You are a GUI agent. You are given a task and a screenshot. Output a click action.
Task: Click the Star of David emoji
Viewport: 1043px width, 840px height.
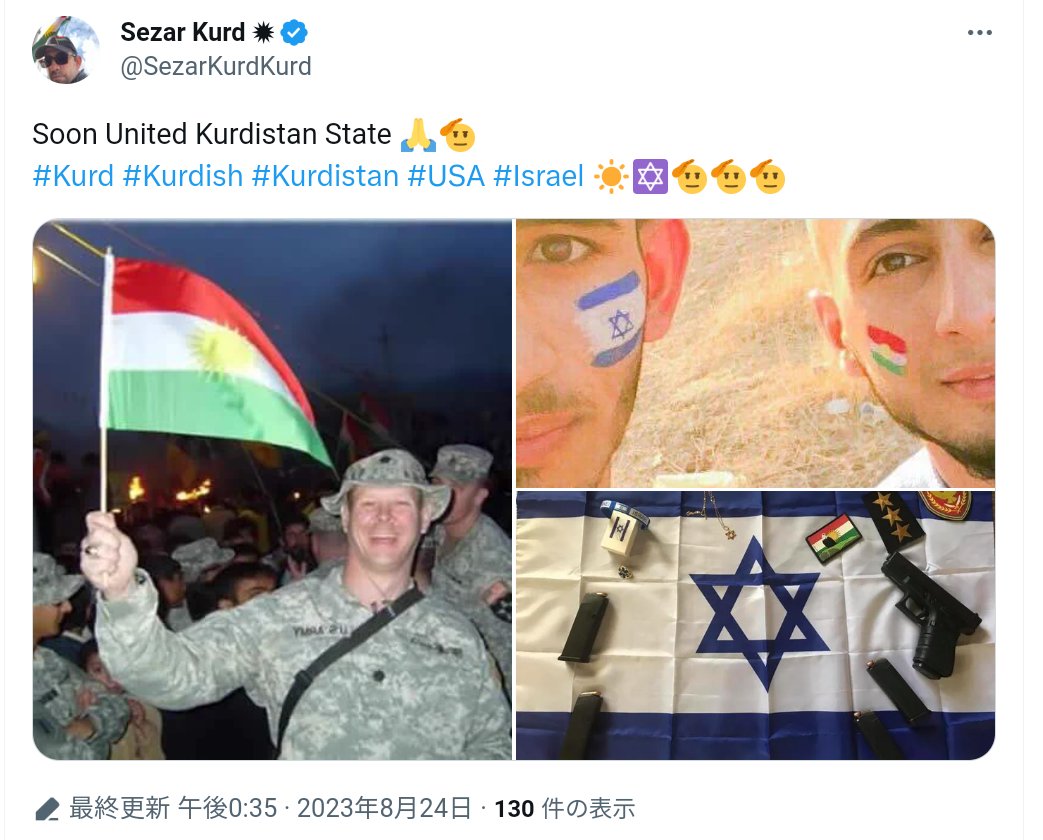coord(649,177)
